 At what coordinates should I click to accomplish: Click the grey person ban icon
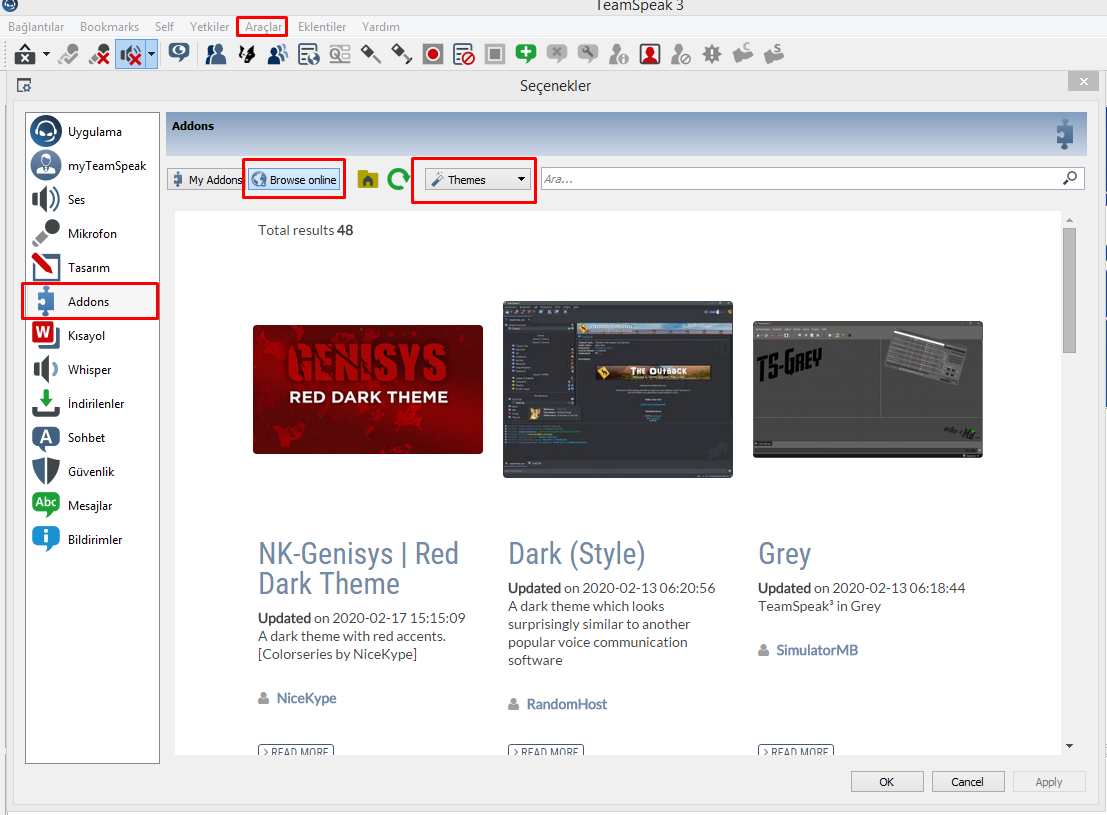681,54
